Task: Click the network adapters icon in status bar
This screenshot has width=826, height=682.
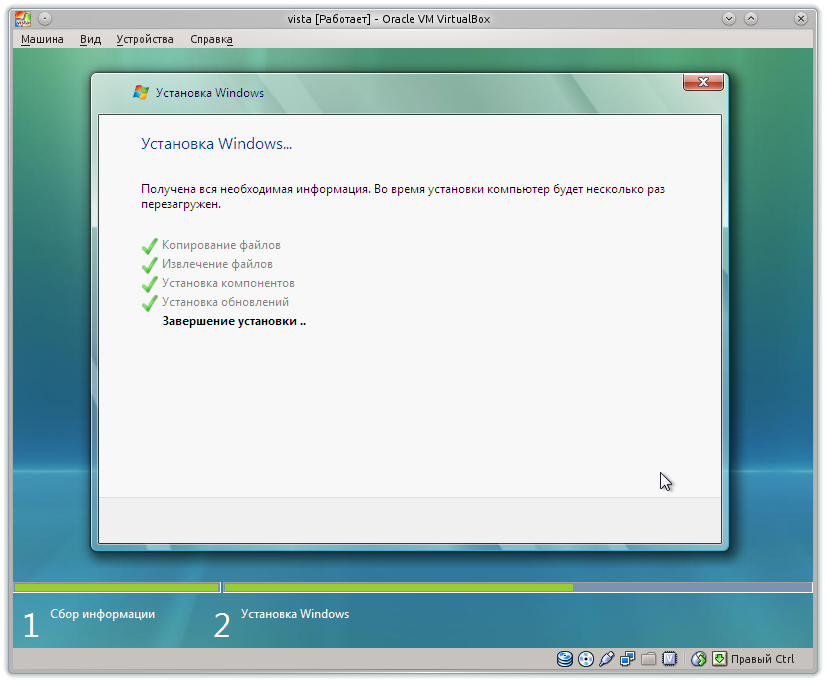Action: [627, 659]
